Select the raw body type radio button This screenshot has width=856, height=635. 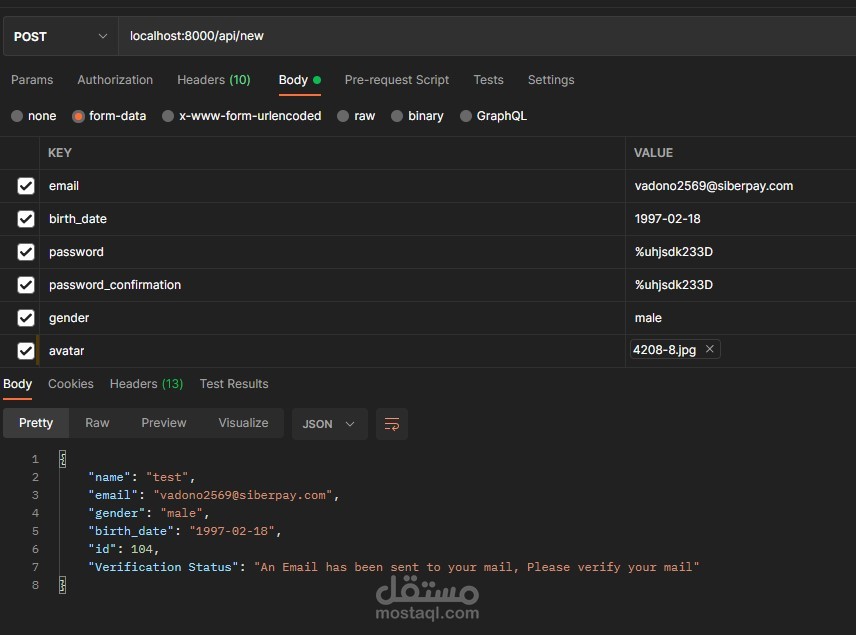pos(344,116)
